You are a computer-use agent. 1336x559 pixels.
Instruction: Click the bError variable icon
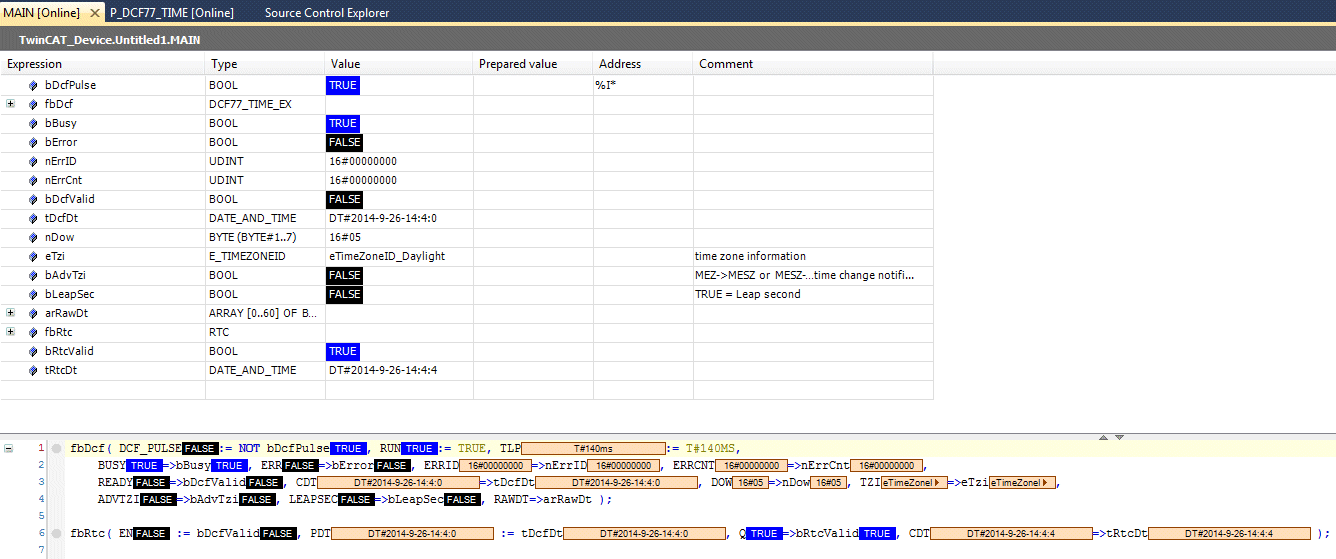click(x=33, y=143)
